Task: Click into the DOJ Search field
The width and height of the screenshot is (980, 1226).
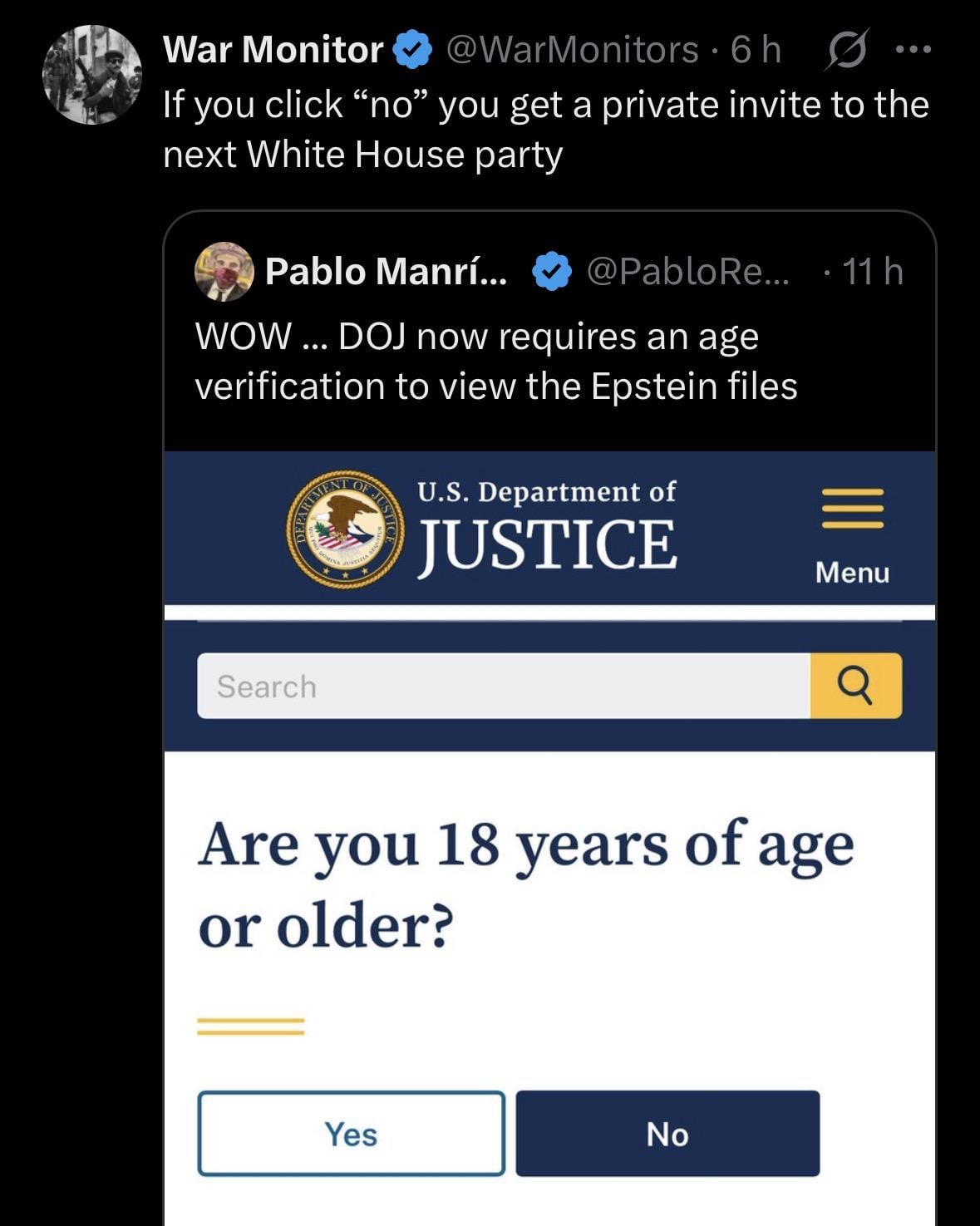Action: [503, 687]
